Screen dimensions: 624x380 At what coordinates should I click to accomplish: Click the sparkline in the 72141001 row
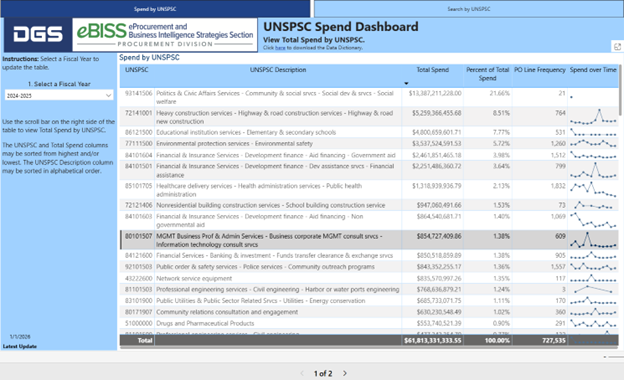tap(593, 116)
